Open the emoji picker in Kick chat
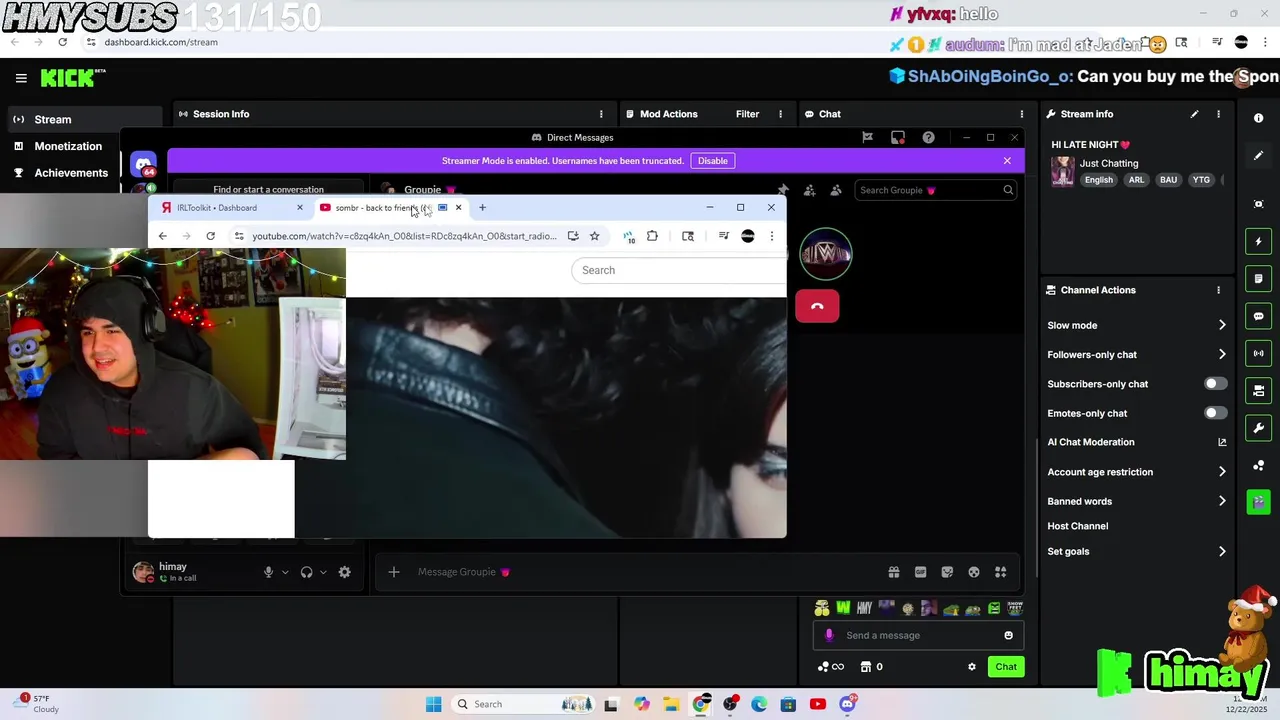 click(1008, 635)
